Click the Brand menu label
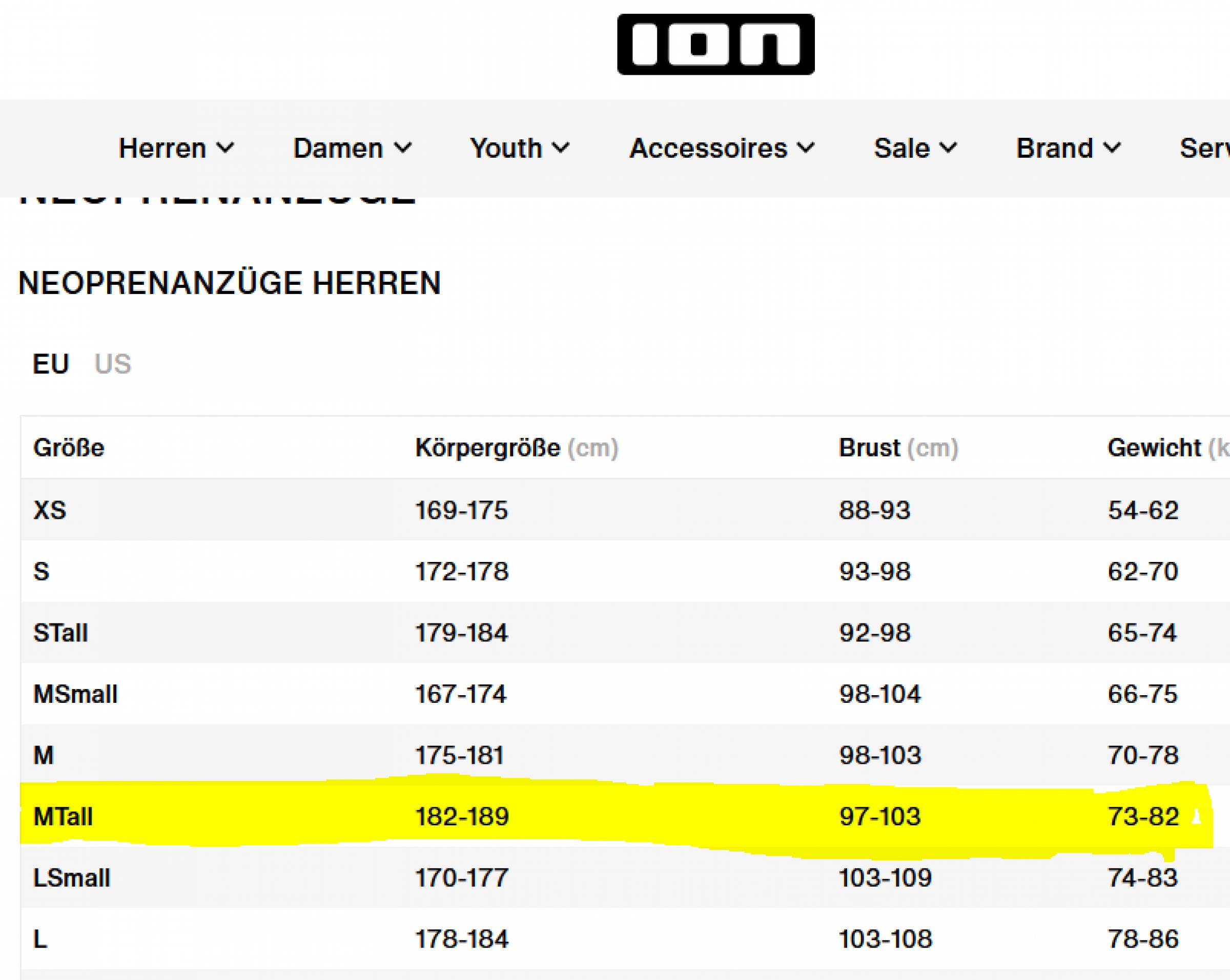Image resolution: width=1230 pixels, height=980 pixels. pos(1054,148)
